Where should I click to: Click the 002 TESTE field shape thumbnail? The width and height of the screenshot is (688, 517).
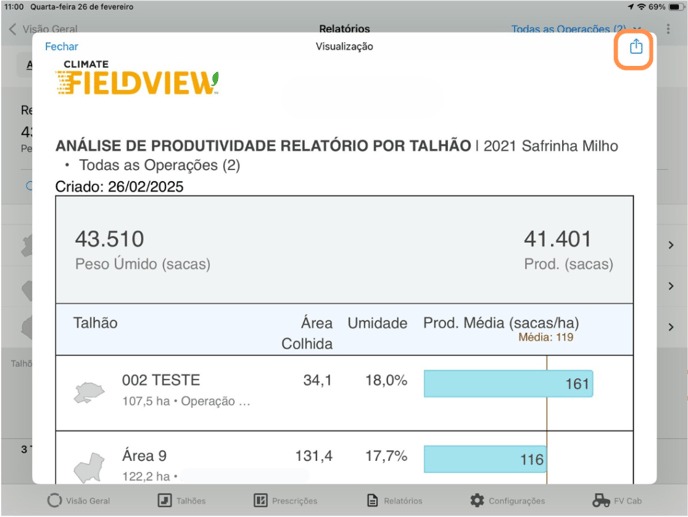point(90,392)
